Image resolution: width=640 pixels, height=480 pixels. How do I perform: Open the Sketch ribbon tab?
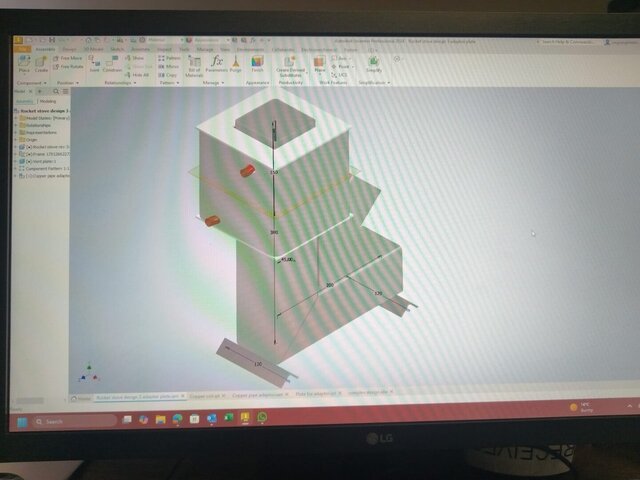point(117,49)
